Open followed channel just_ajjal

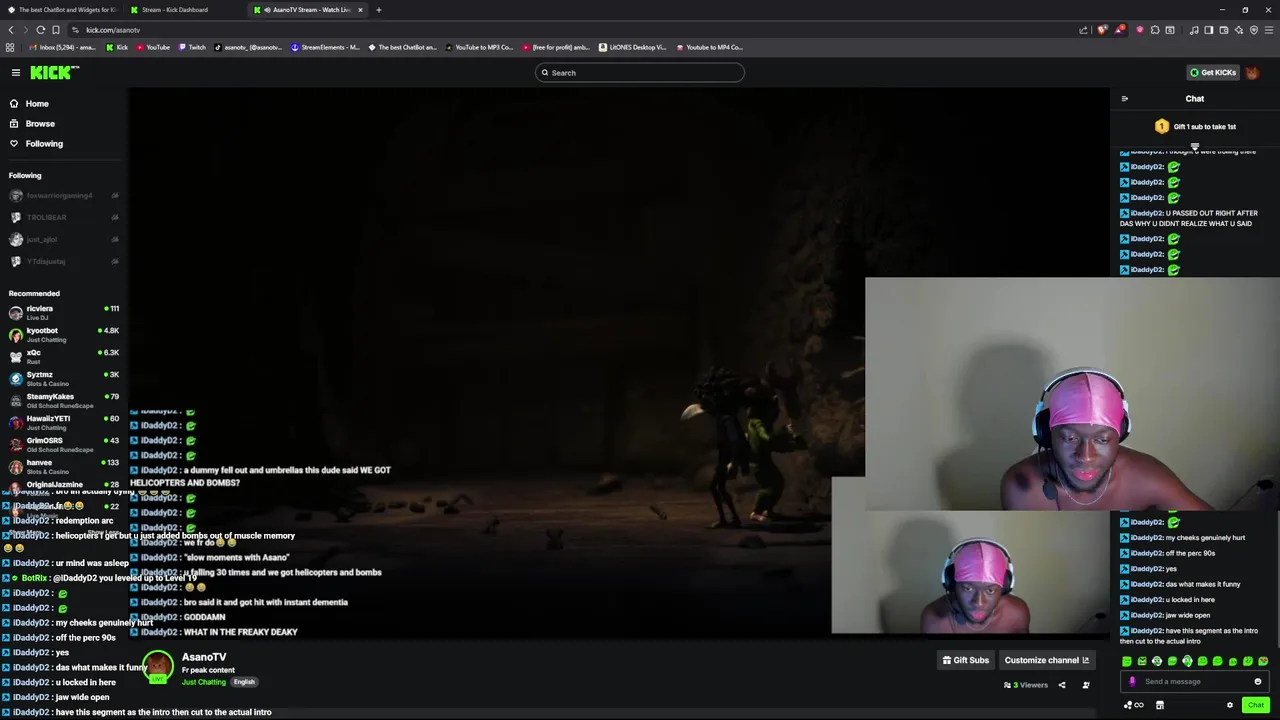click(x=63, y=240)
